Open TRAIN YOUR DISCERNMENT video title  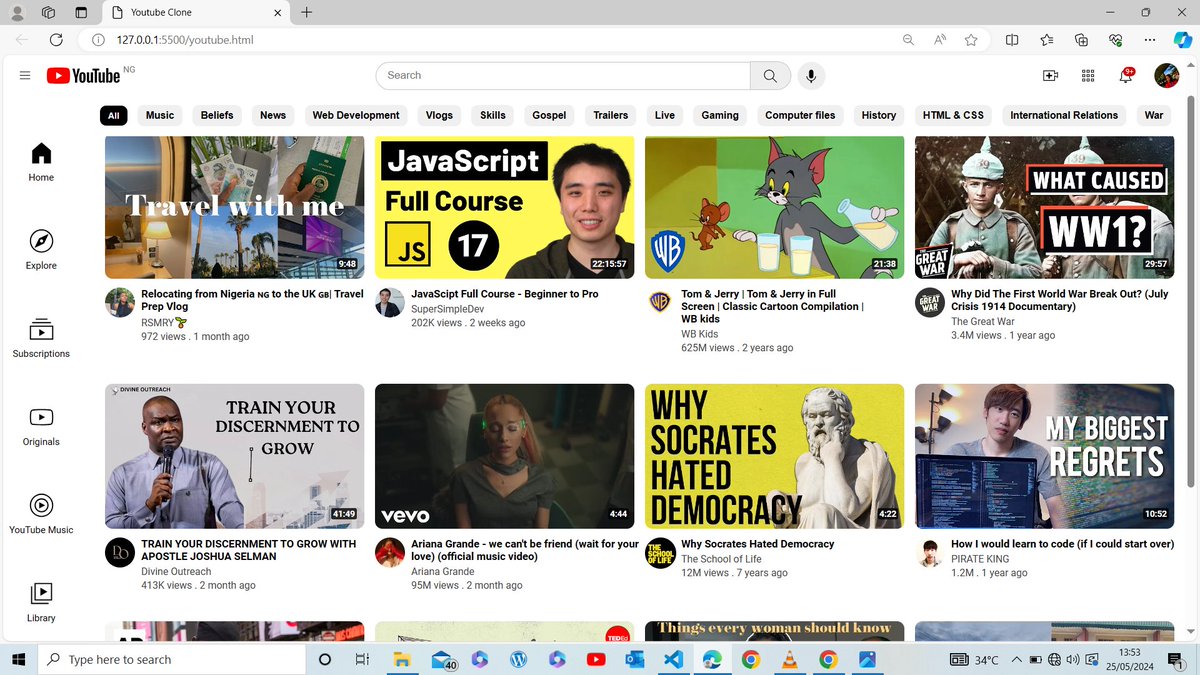[x=249, y=550]
